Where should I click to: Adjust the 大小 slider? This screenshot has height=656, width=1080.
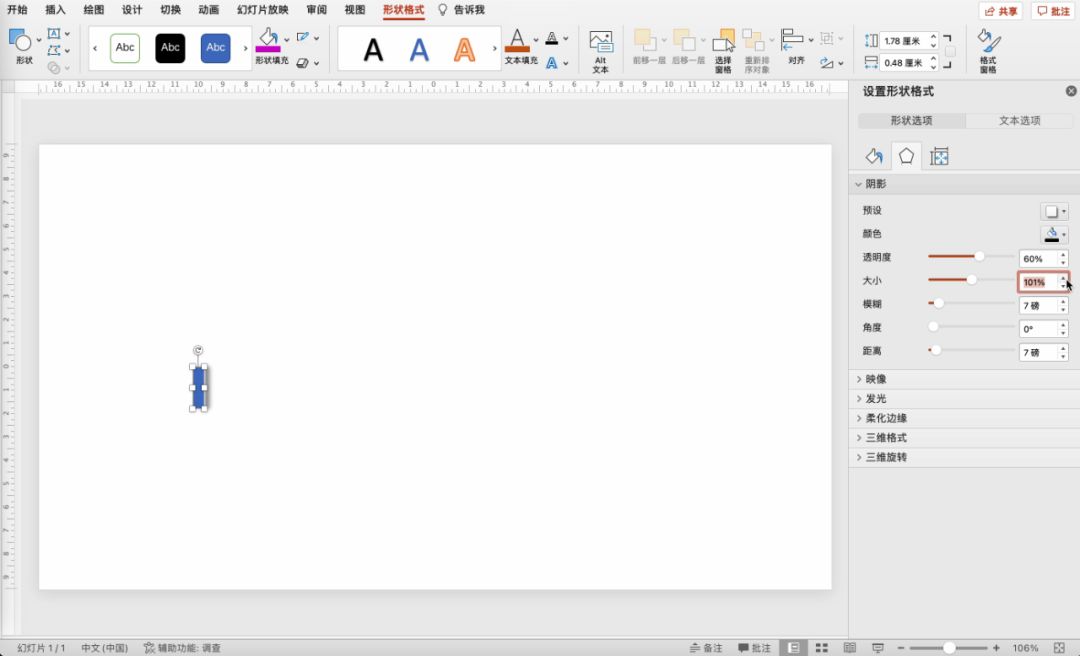[x=971, y=280]
